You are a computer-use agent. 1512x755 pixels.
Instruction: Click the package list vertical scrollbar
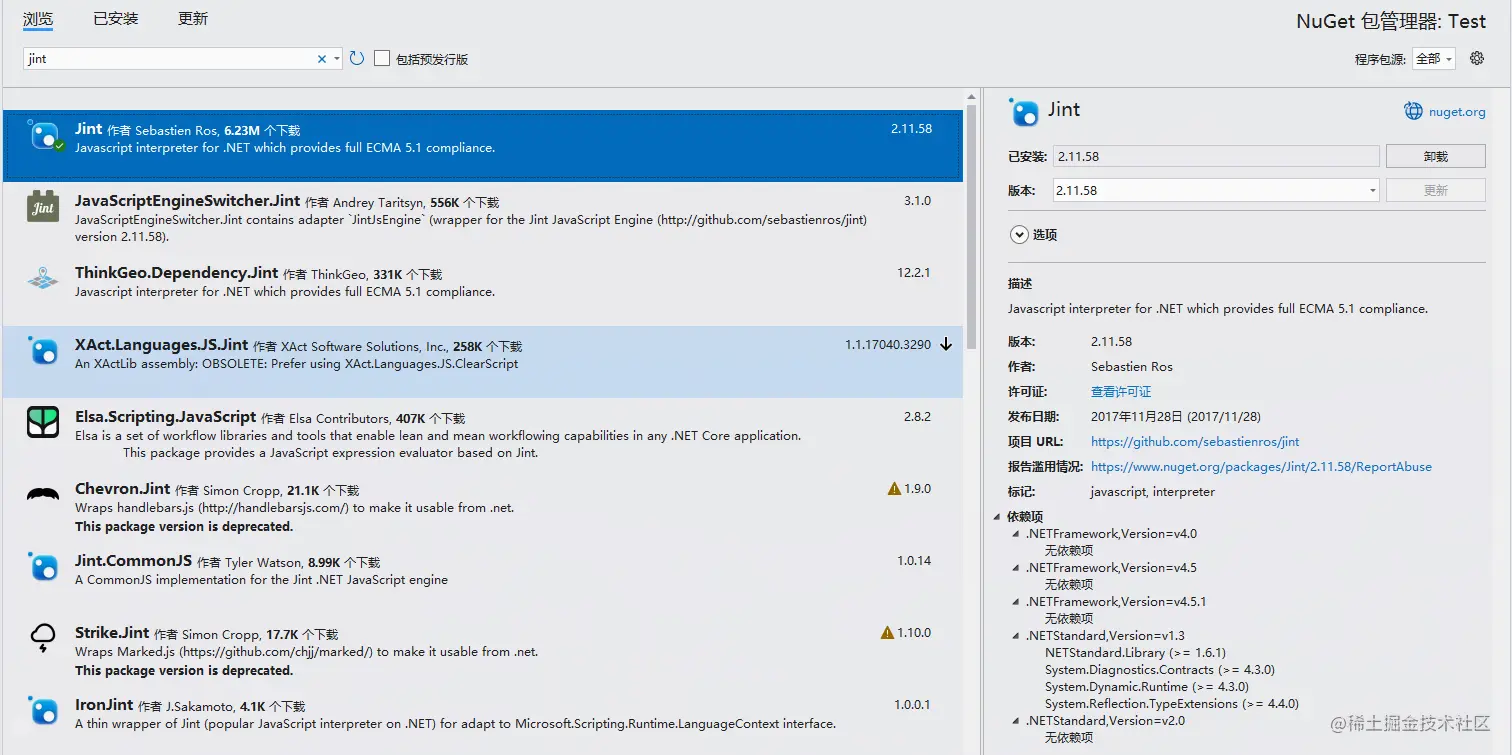pyautogui.click(x=971, y=226)
